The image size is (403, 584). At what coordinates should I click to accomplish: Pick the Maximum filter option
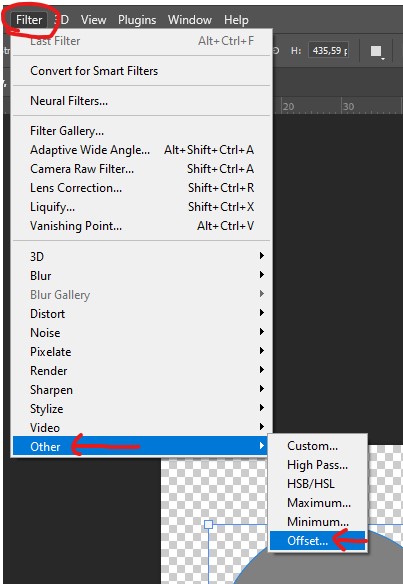(x=318, y=502)
